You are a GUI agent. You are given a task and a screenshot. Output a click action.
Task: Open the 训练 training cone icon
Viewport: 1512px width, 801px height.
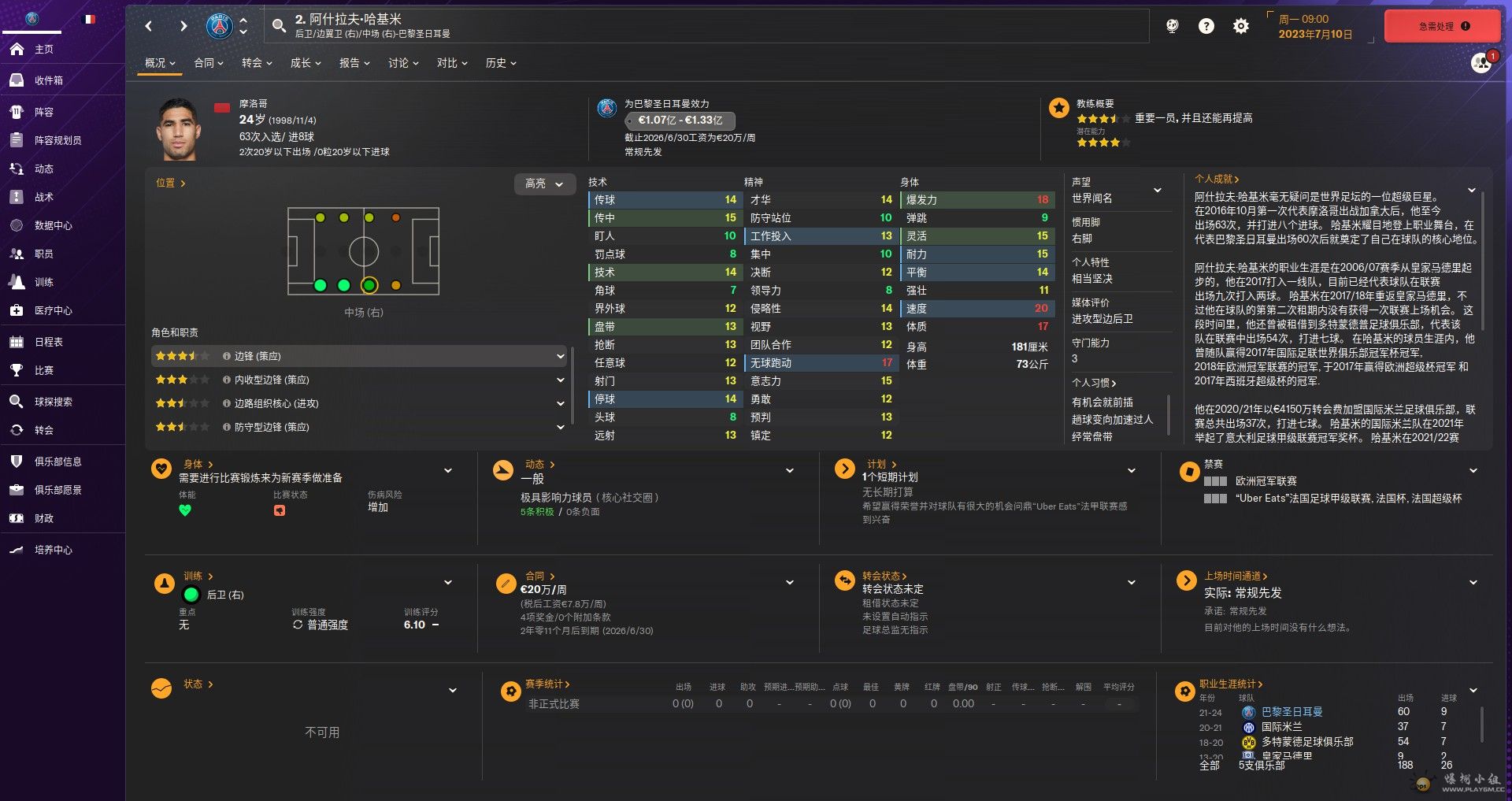(x=17, y=282)
